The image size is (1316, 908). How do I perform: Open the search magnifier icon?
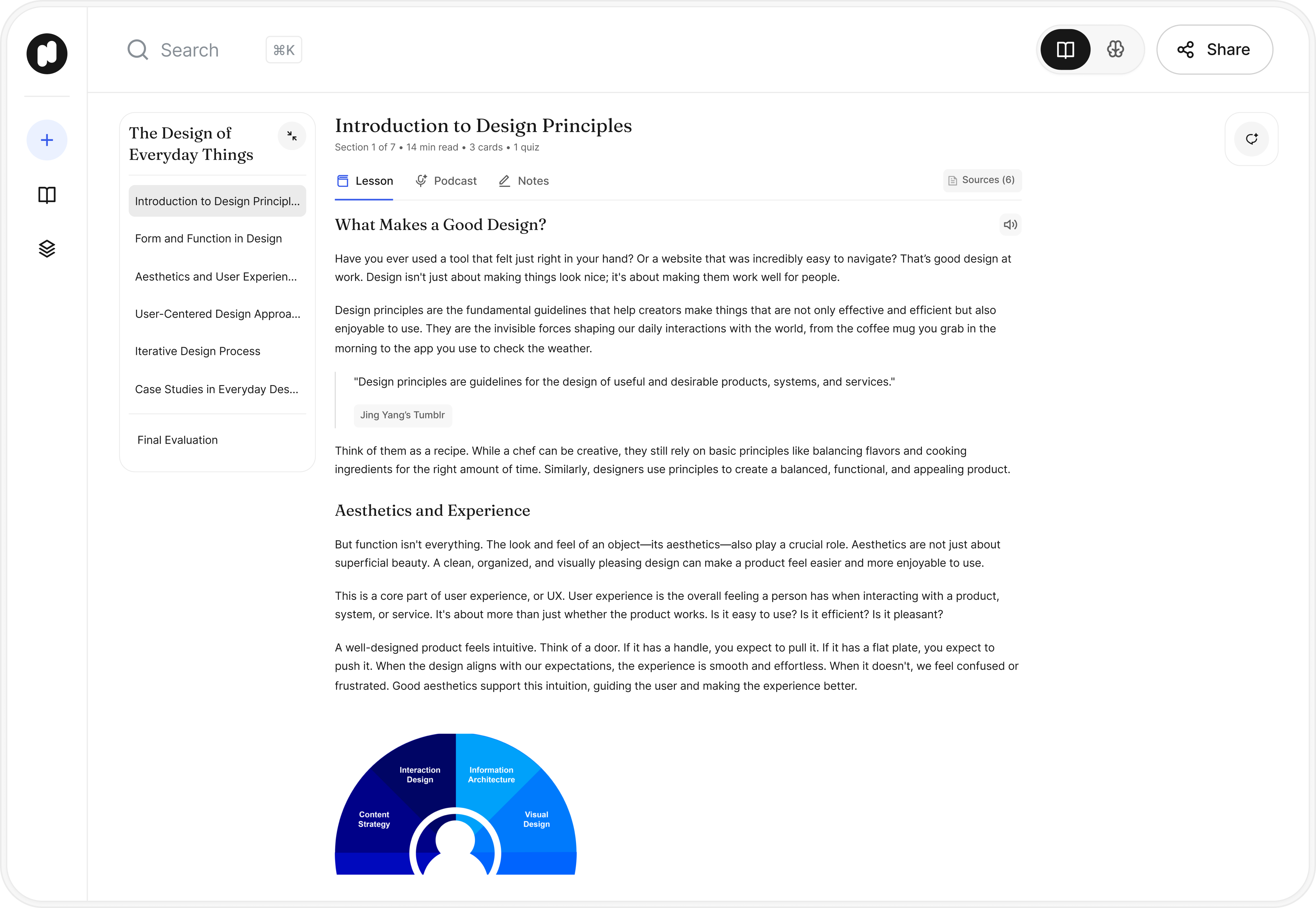pos(137,49)
